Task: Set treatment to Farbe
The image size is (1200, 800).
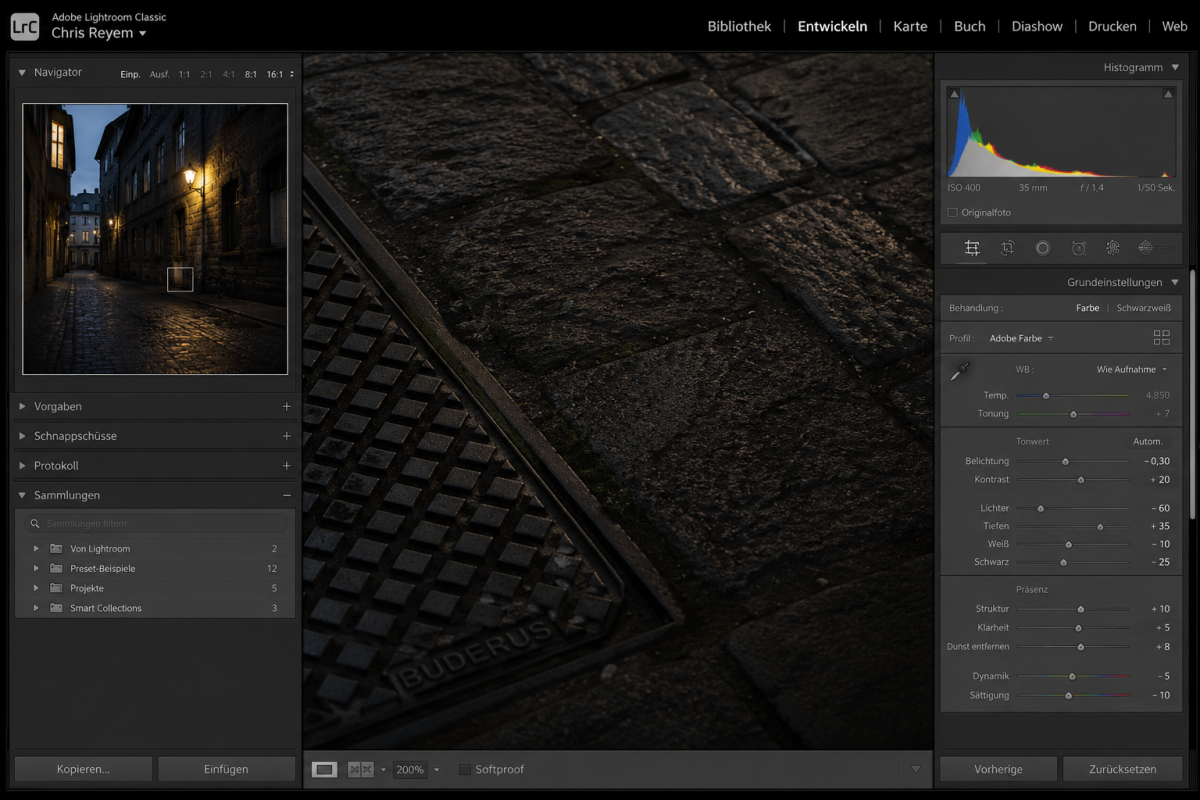Action: click(1087, 308)
